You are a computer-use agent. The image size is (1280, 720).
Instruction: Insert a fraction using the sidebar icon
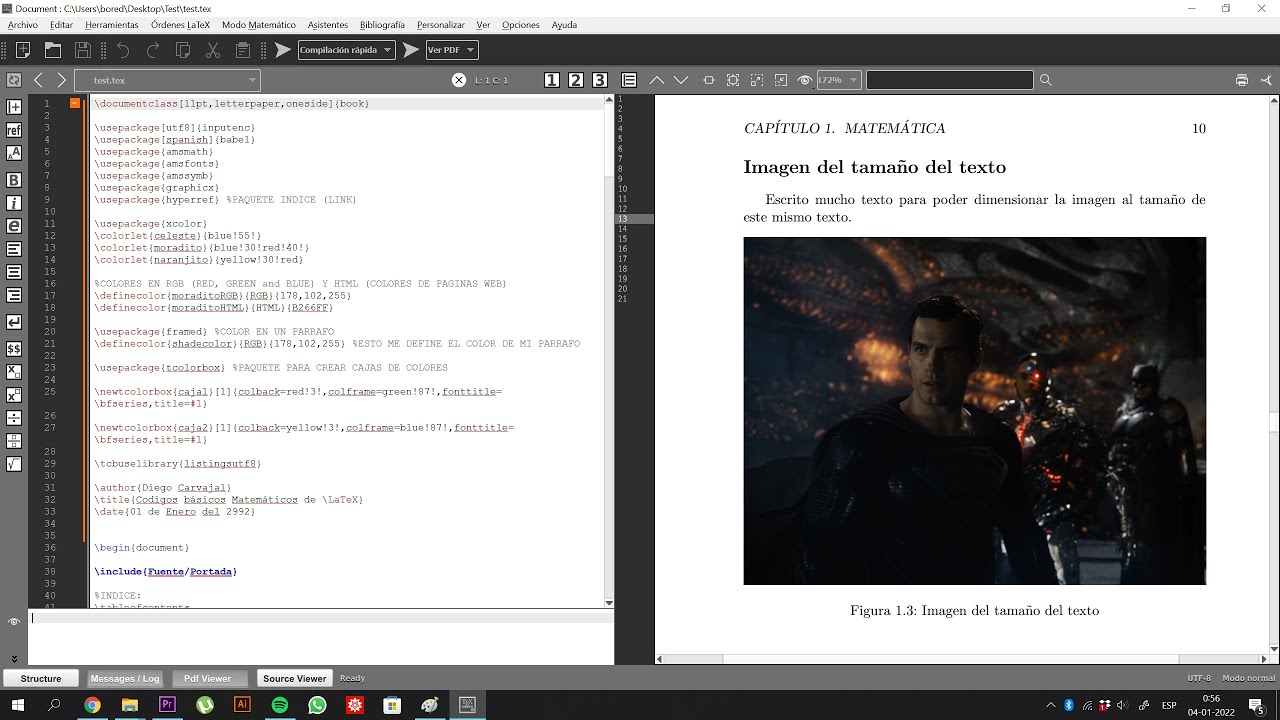coord(14,418)
